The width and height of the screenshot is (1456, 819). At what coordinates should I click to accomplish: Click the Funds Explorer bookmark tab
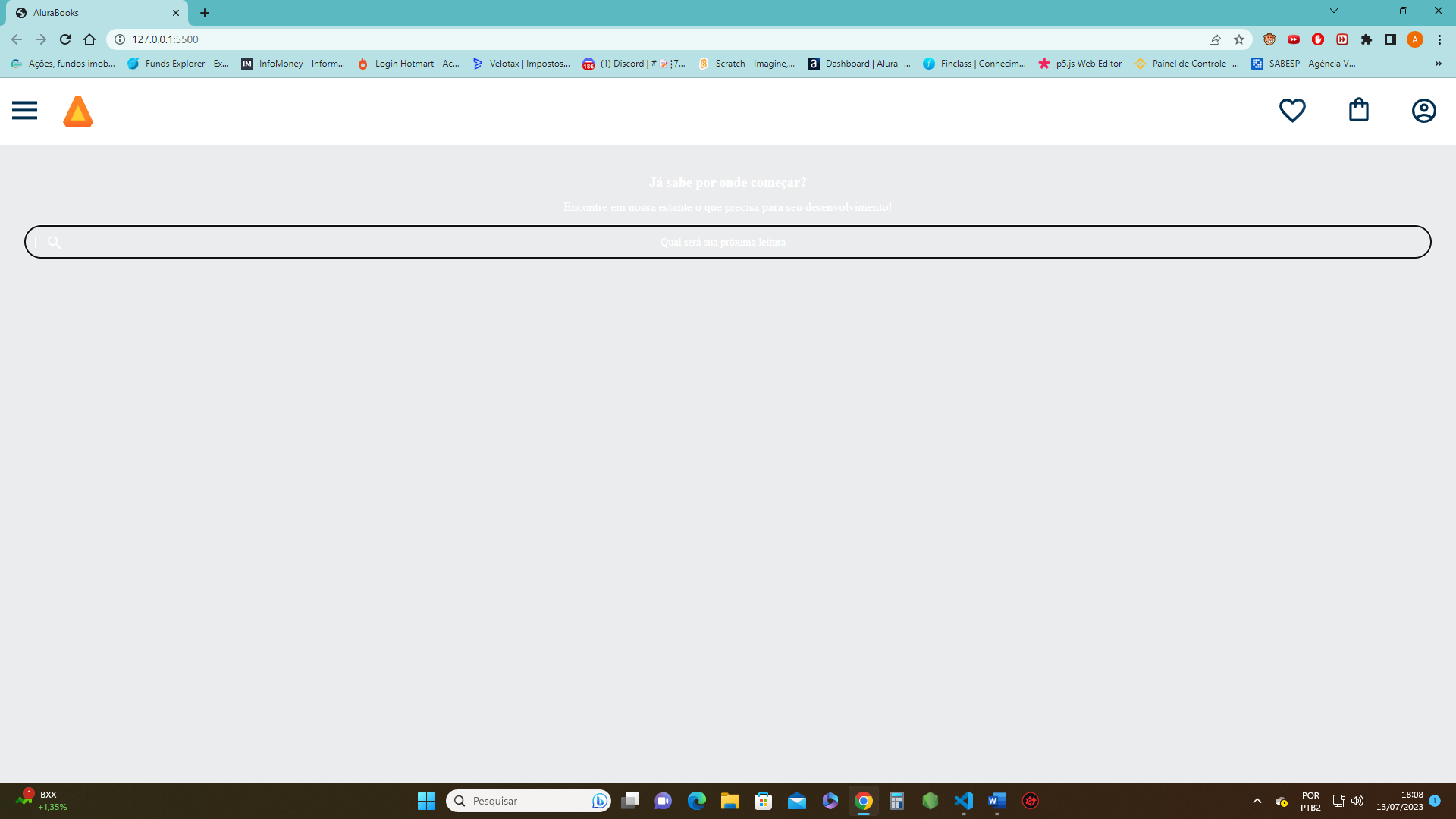pos(178,63)
